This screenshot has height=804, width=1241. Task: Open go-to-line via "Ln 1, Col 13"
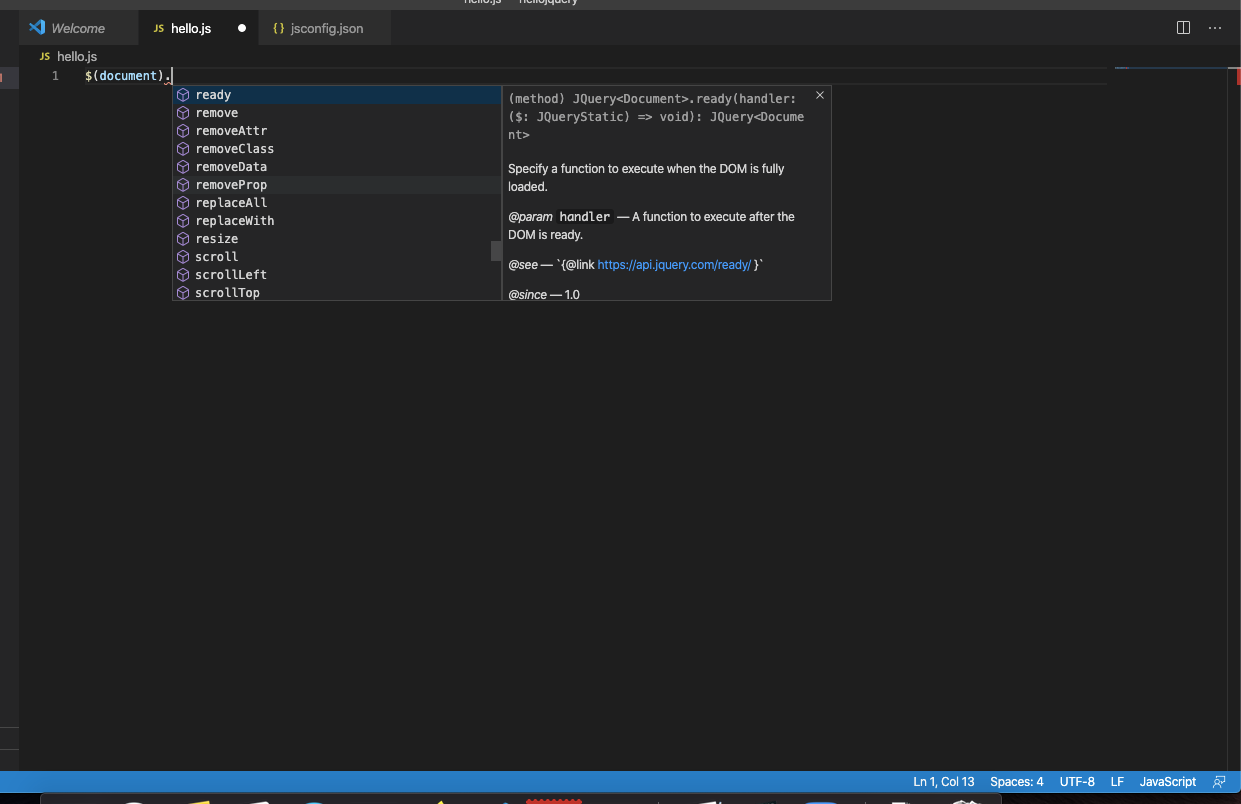coord(942,781)
